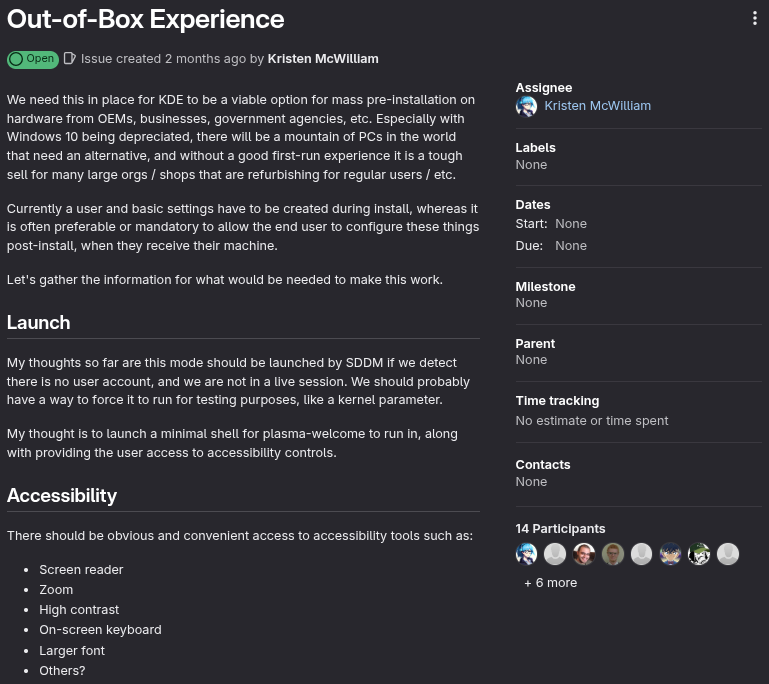The image size is (769, 684).
Task: Click the 'Screen reader' list item
Action: [x=81, y=570]
